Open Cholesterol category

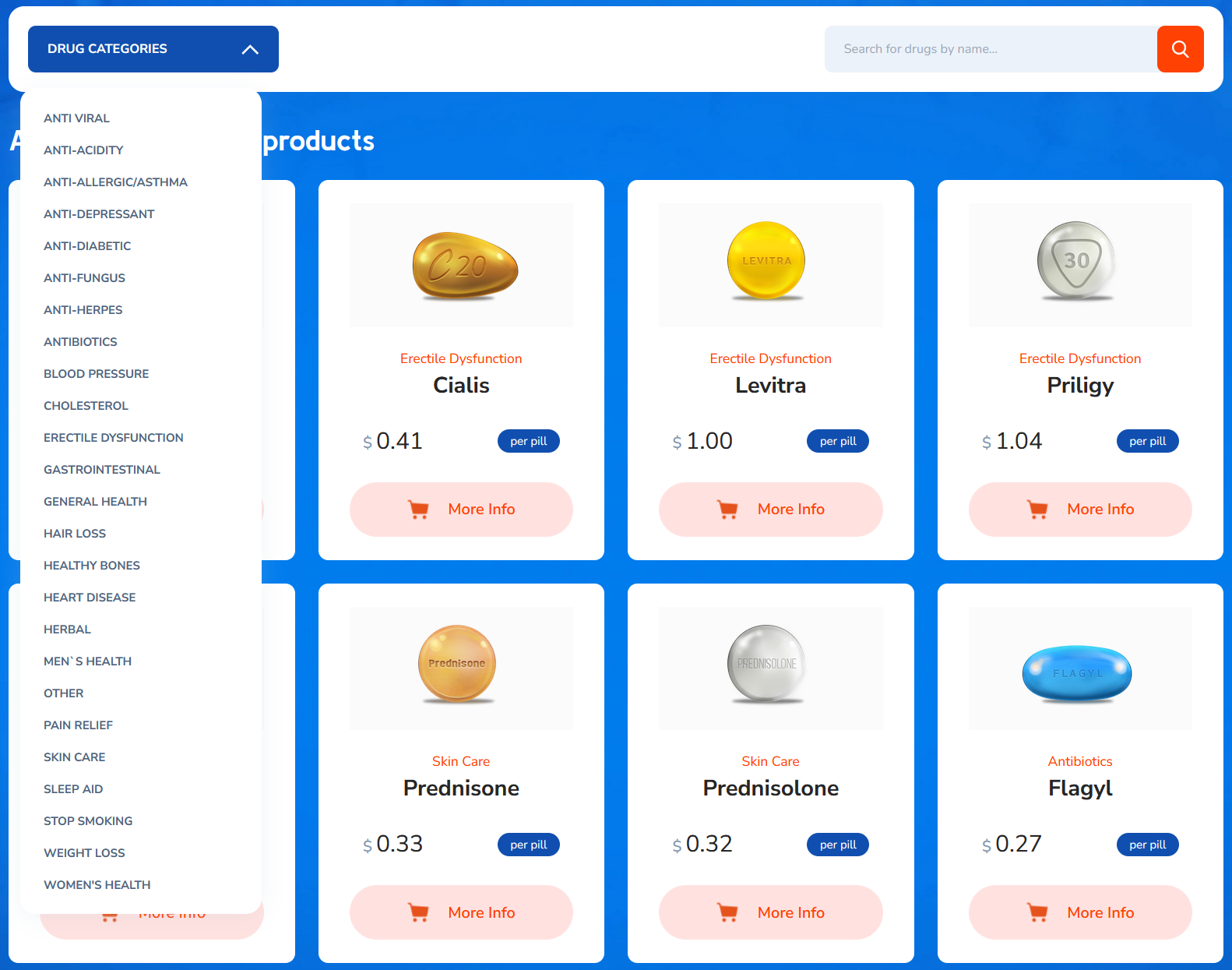click(86, 406)
